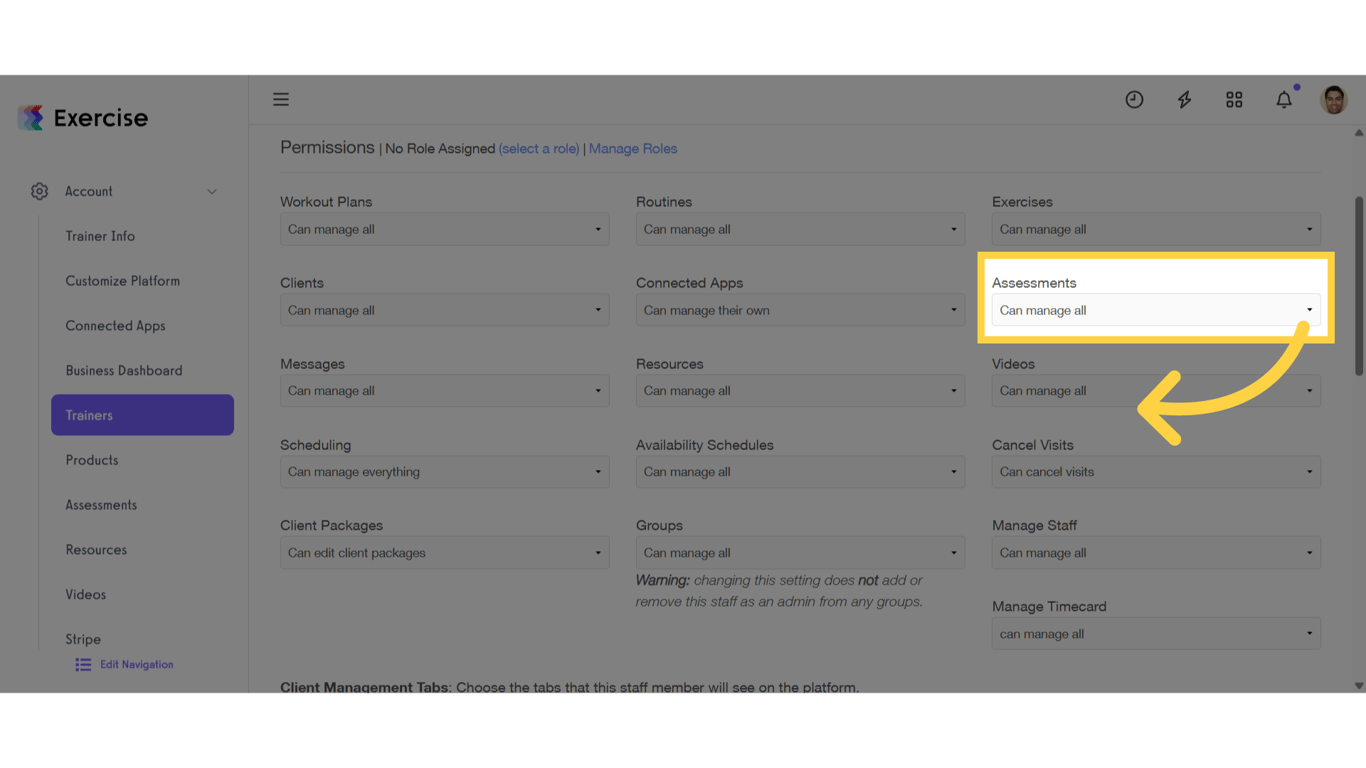Open the Manage Roles link
The width and height of the screenshot is (1366, 768).
(x=633, y=148)
